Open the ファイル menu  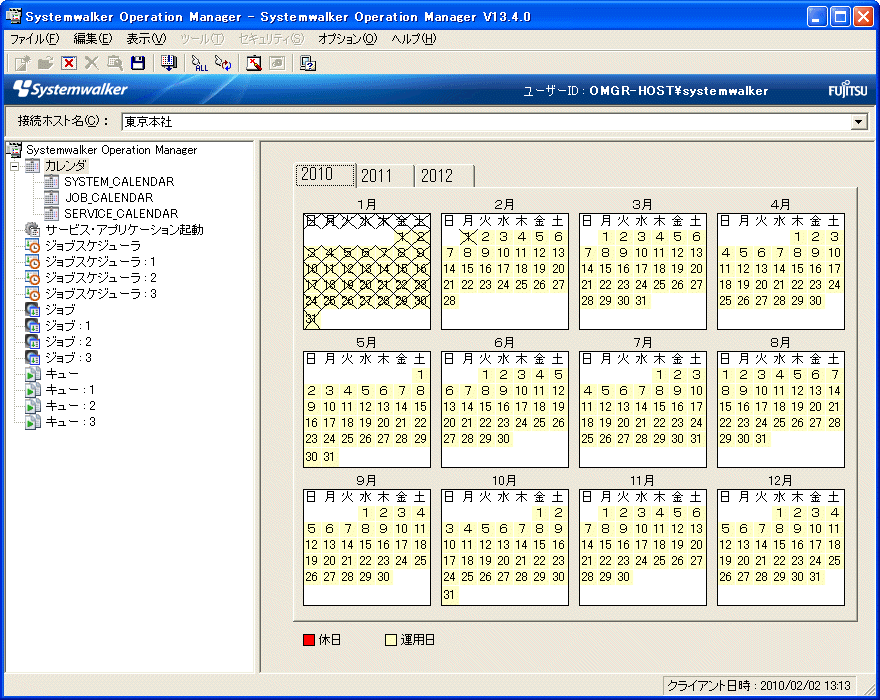(x=35, y=39)
